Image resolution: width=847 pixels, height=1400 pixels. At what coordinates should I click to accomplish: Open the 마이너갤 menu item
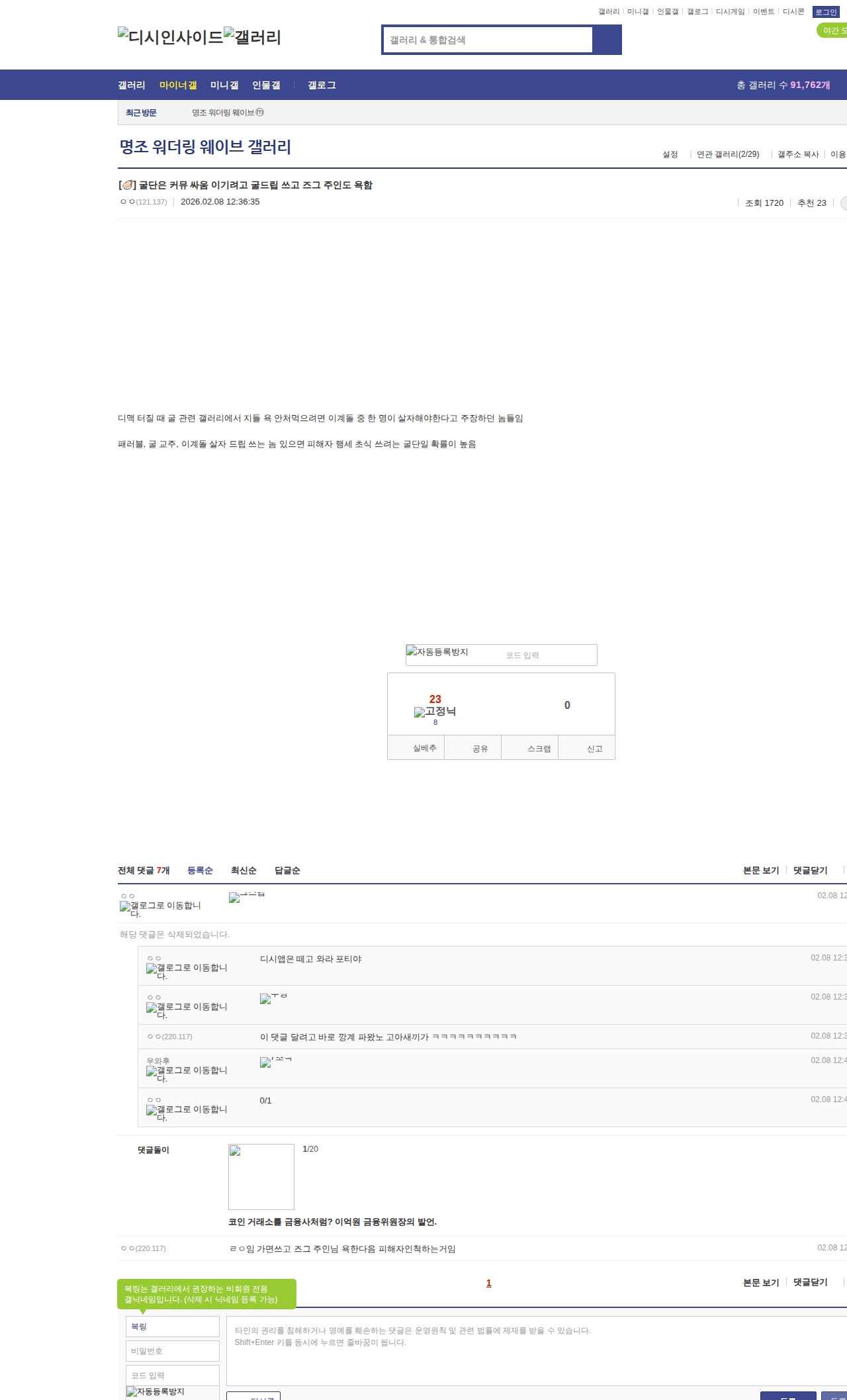point(178,85)
